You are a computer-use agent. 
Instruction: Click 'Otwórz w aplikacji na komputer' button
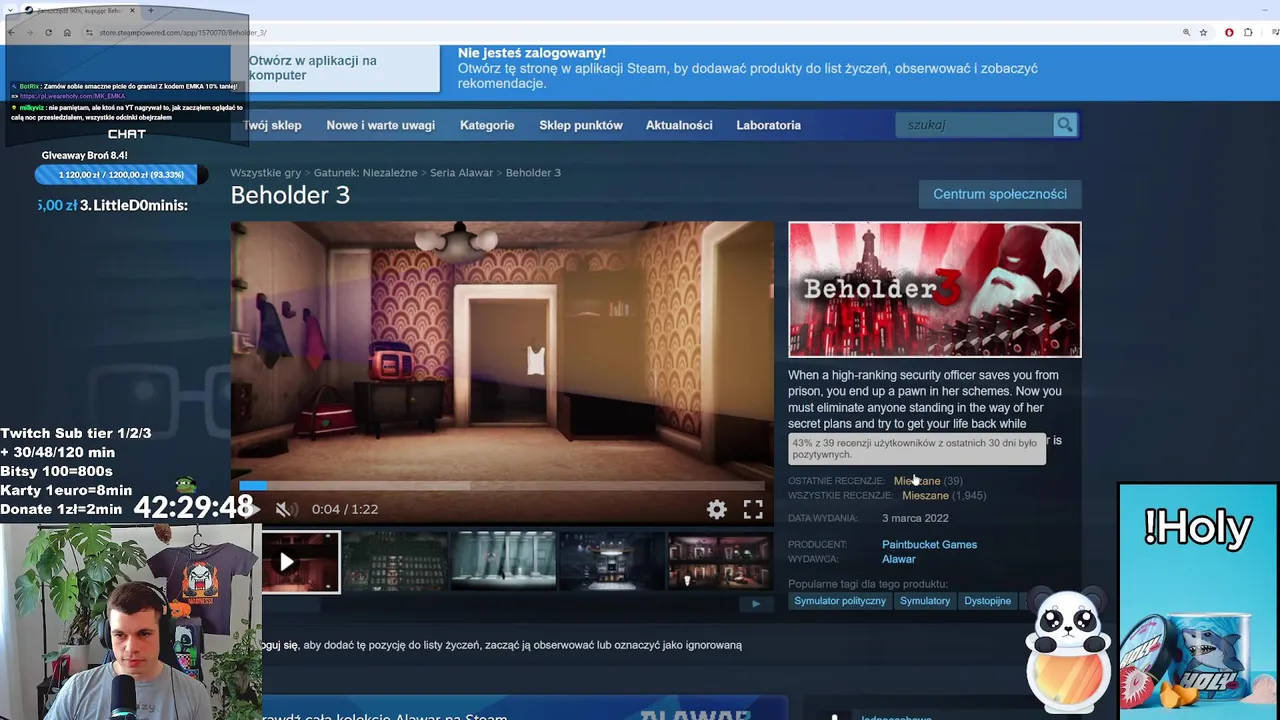pos(335,68)
